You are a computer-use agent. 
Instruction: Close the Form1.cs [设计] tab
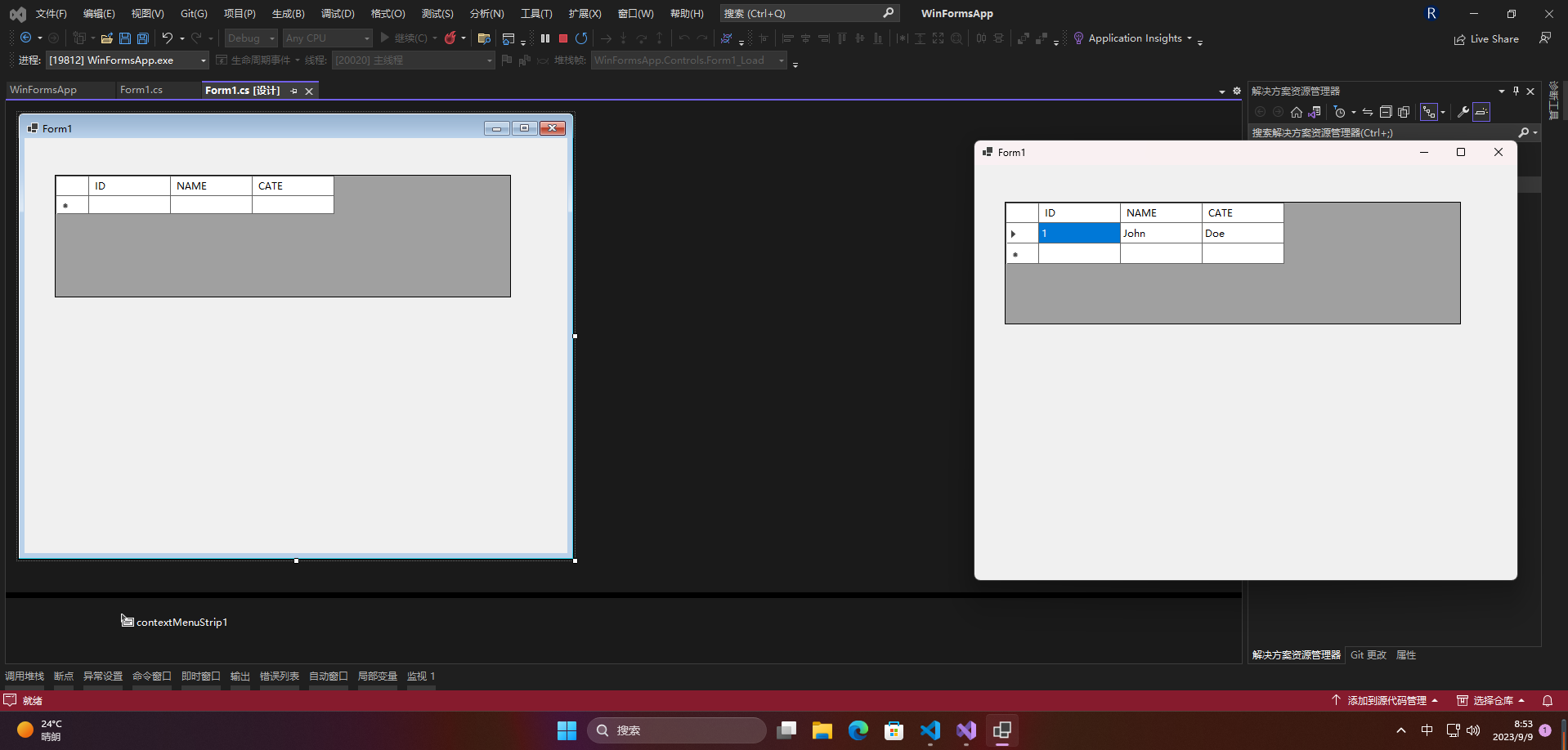pos(309,91)
